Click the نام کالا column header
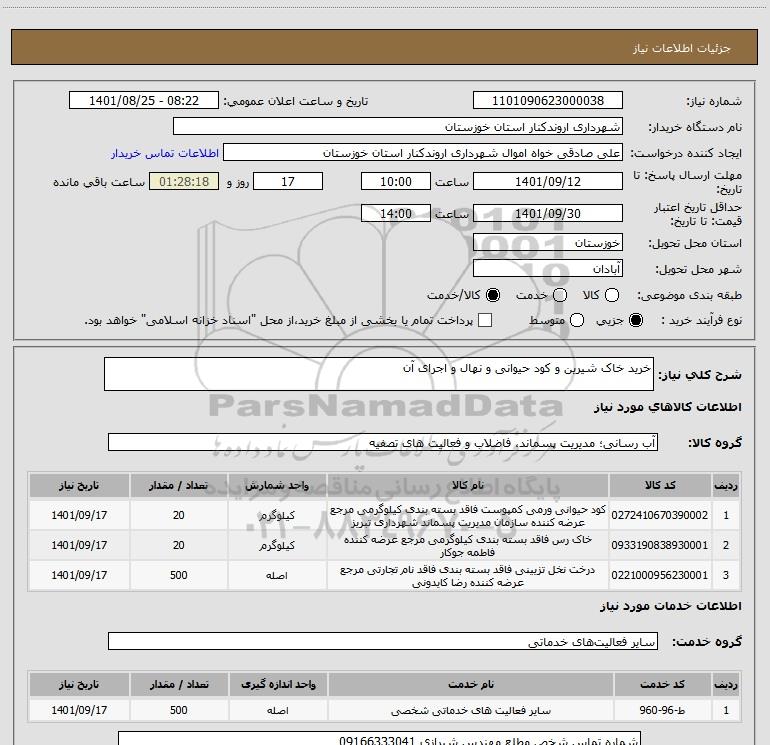This screenshot has height=745, width=770. tap(468, 486)
